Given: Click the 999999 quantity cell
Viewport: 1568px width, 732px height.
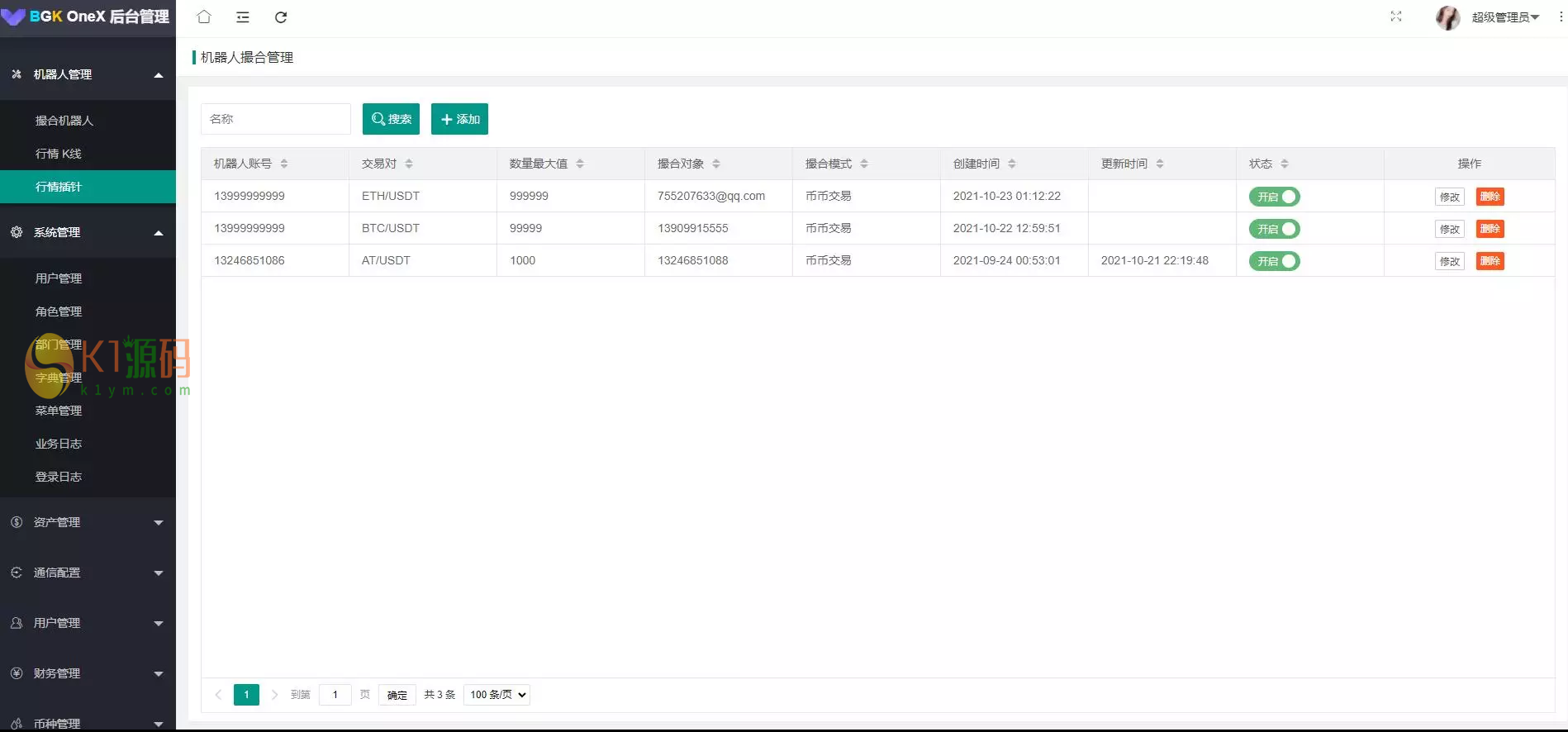Looking at the screenshot, I should pos(529,196).
